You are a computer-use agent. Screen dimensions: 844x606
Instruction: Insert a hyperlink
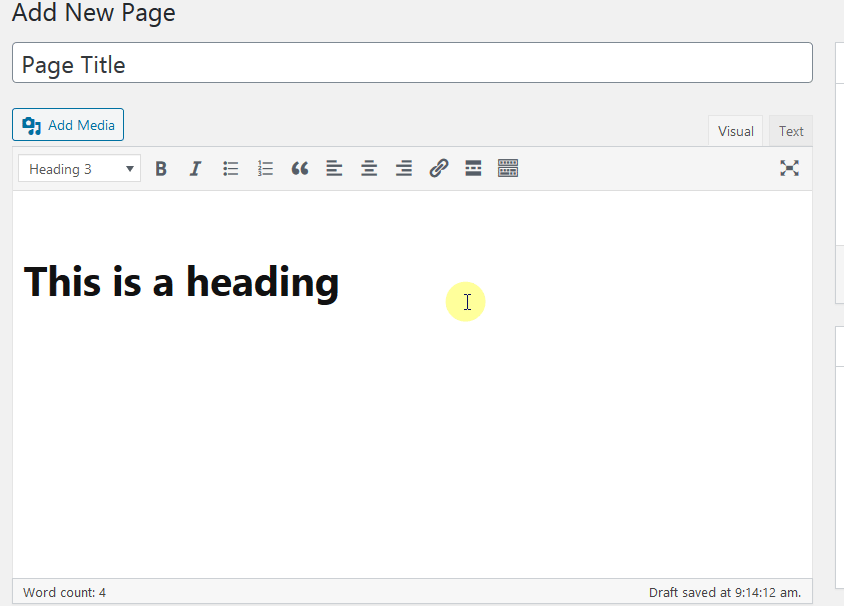(438, 168)
